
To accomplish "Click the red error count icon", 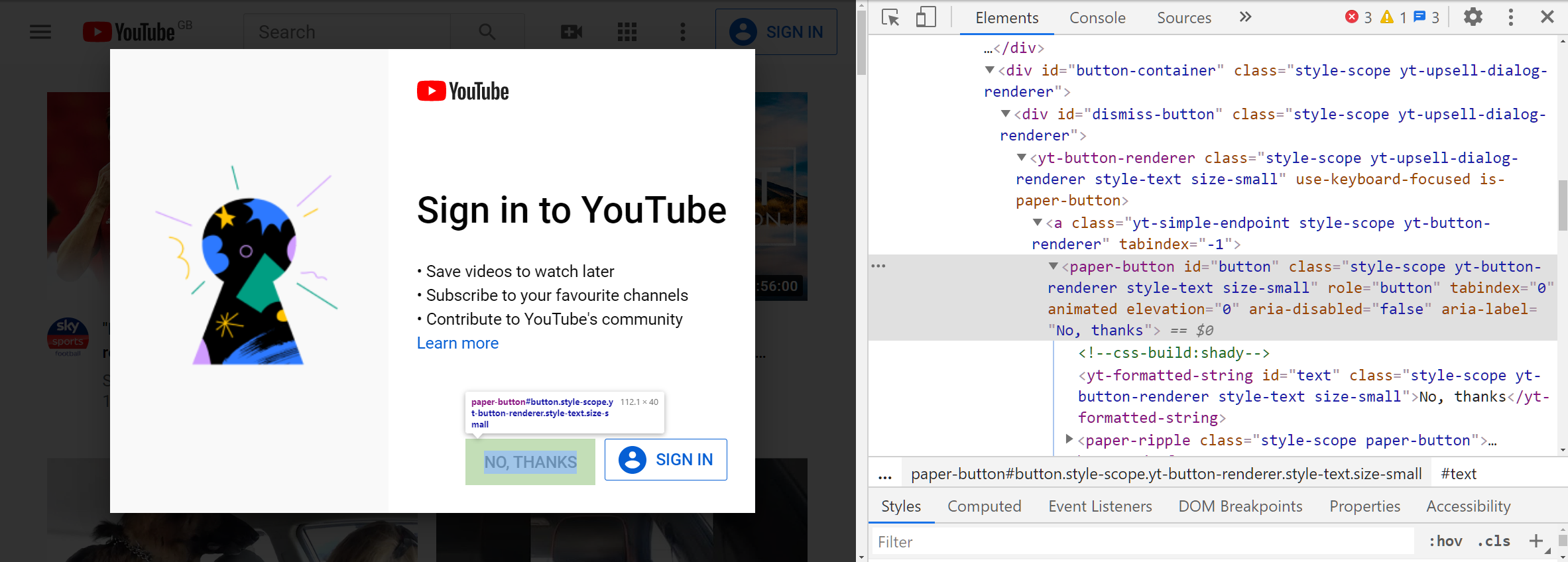I will pos(1351,17).
